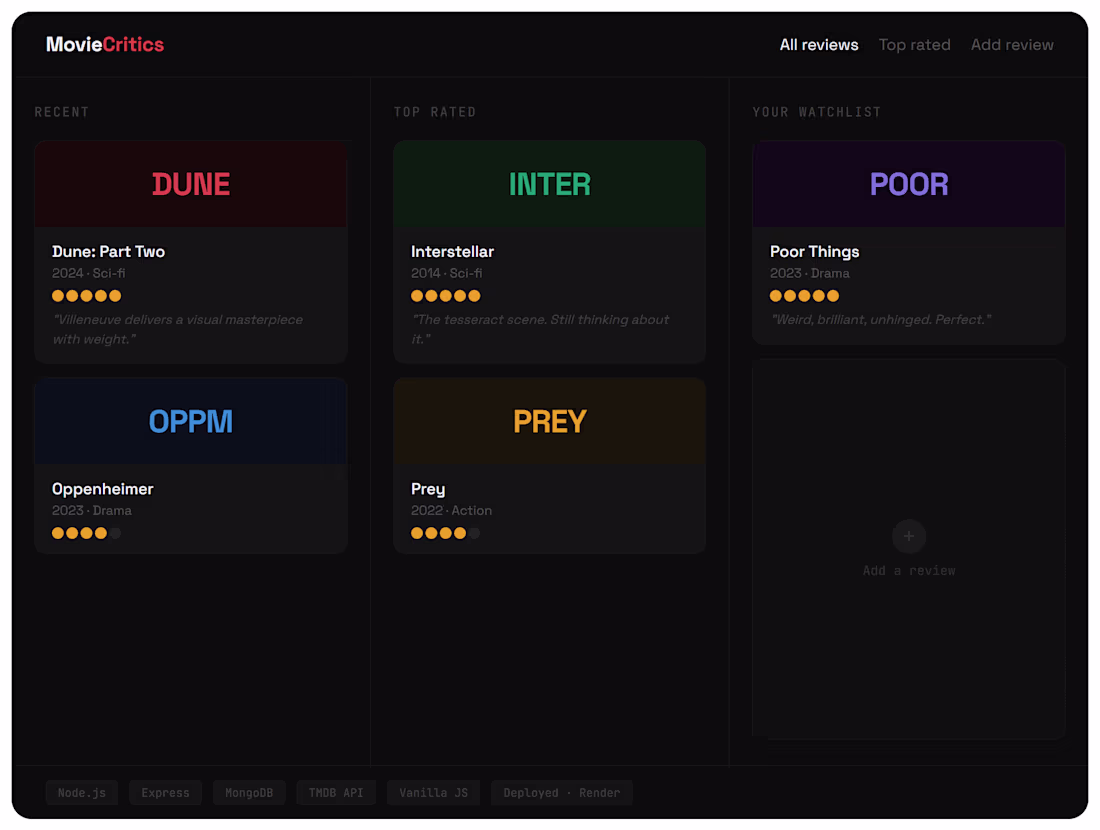Click the Node.js tag
Viewport: 1100px width, 830px height.
pos(81,792)
